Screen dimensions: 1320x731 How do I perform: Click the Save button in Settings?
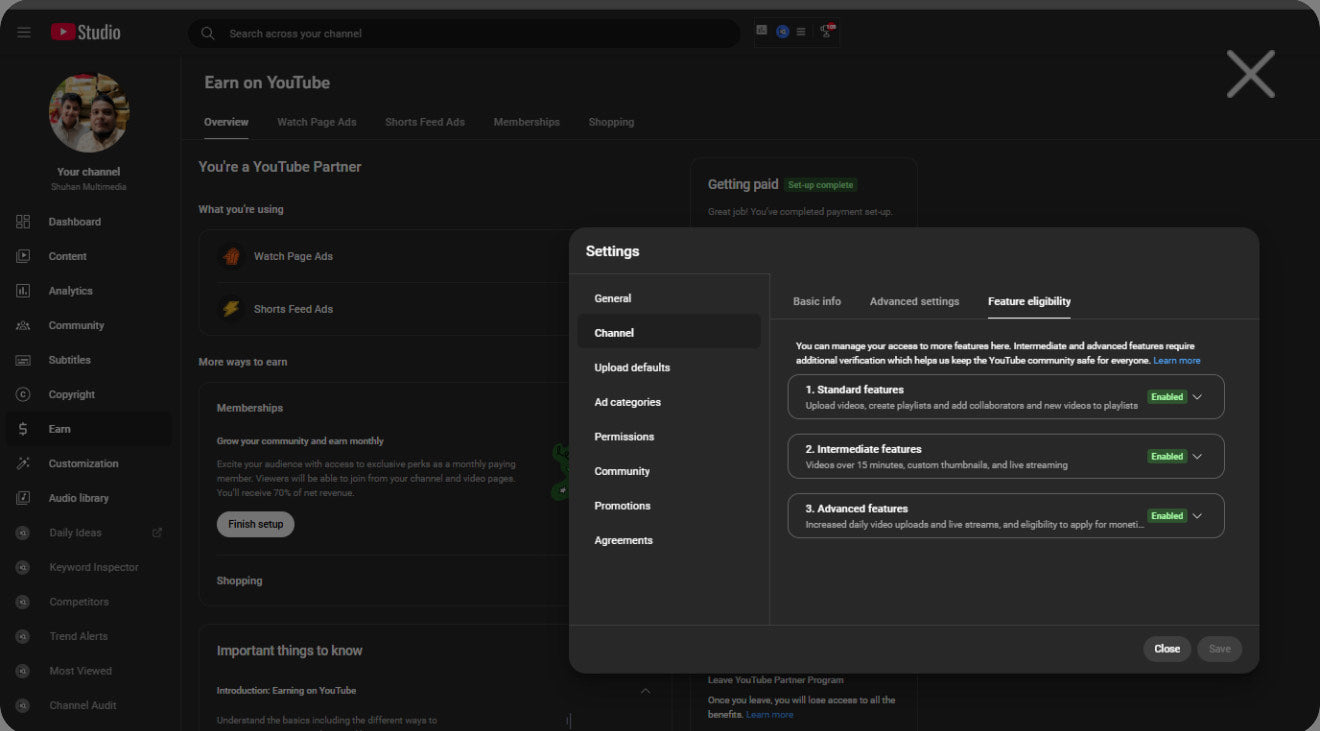click(x=1219, y=649)
